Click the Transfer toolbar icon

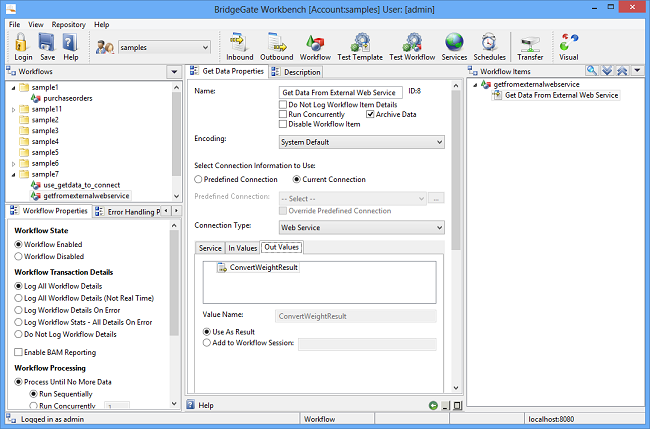coord(530,42)
